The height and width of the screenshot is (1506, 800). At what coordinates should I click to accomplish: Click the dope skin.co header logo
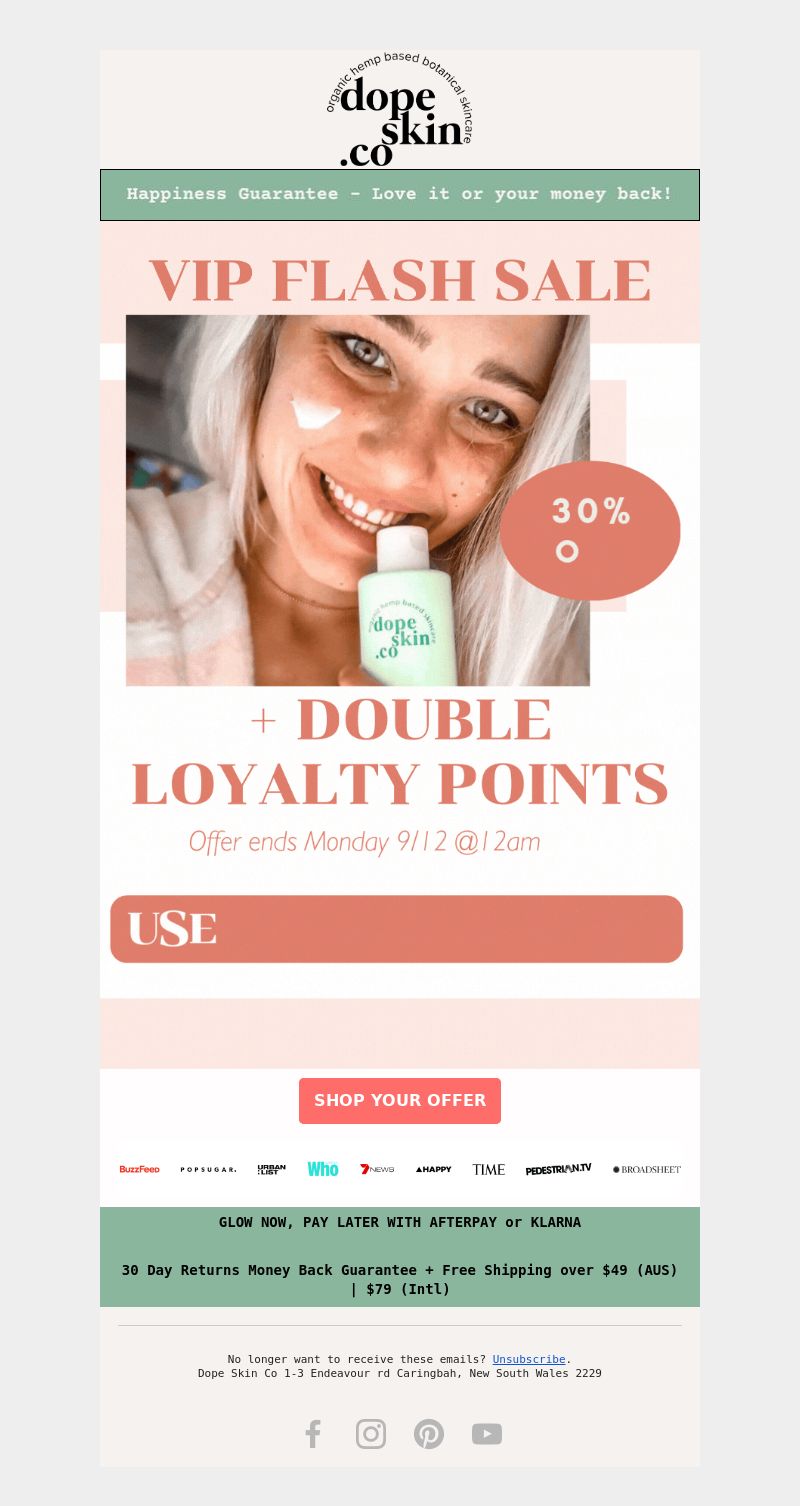400,110
